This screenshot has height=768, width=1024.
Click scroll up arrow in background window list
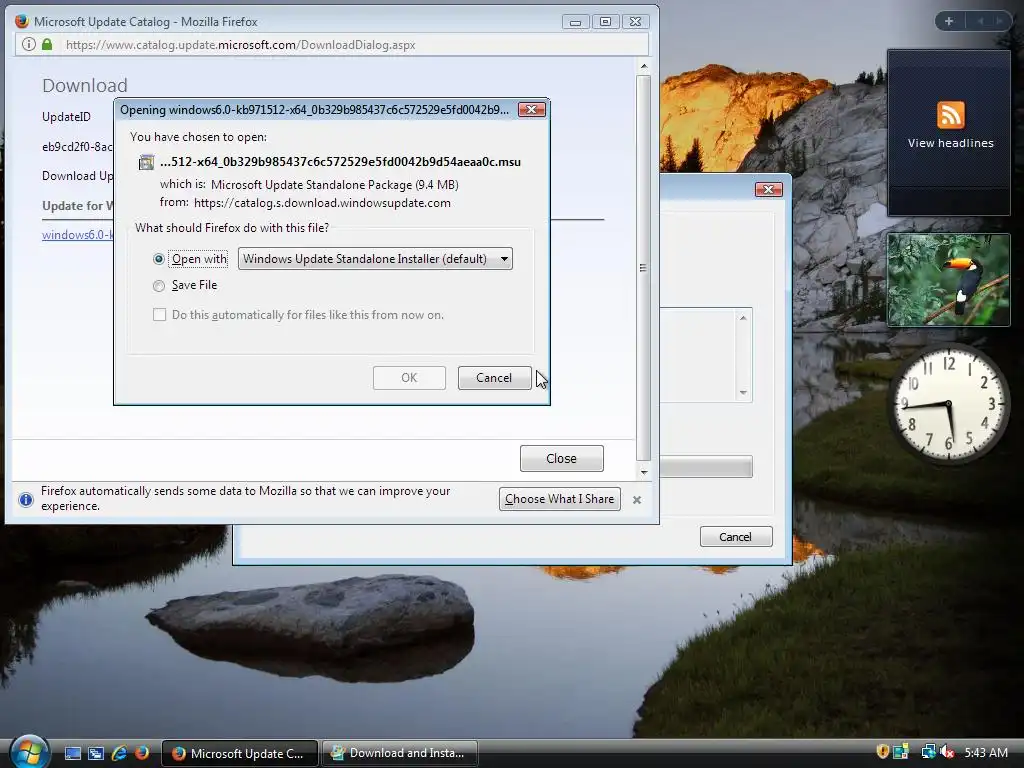[743, 318]
